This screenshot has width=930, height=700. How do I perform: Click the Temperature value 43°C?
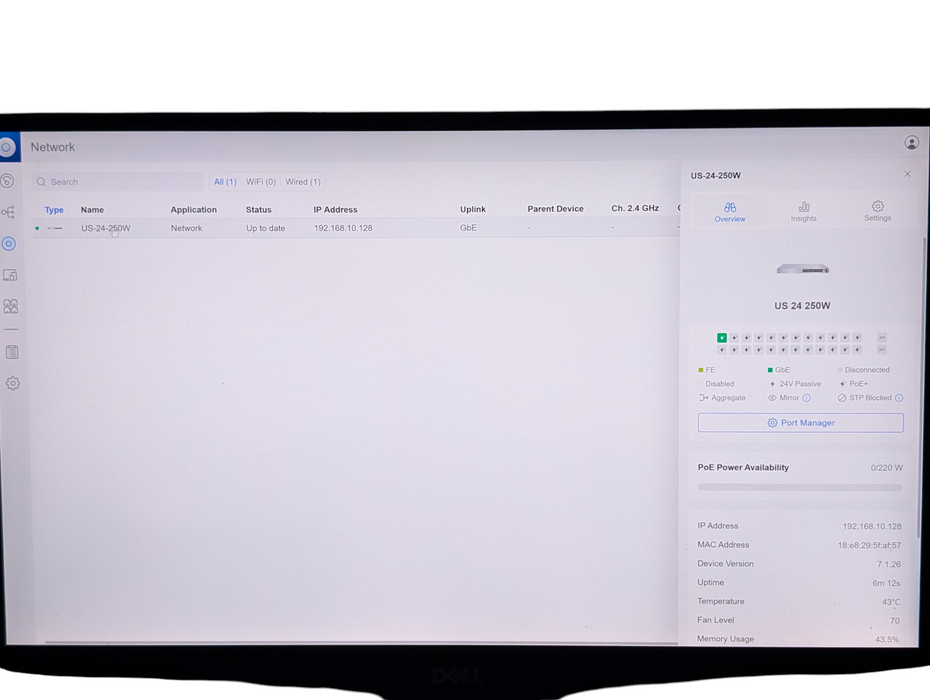[x=891, y=602]
